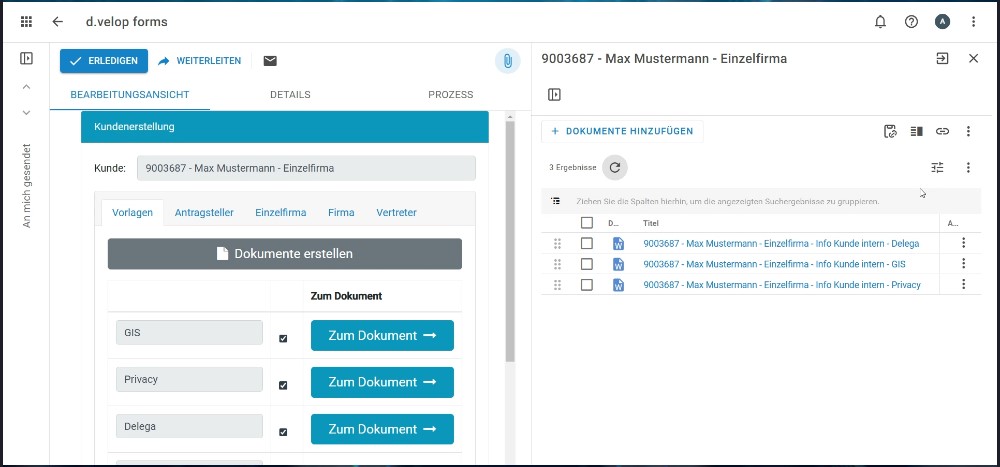Click the form's vertical scrollbar

(510, 242)
